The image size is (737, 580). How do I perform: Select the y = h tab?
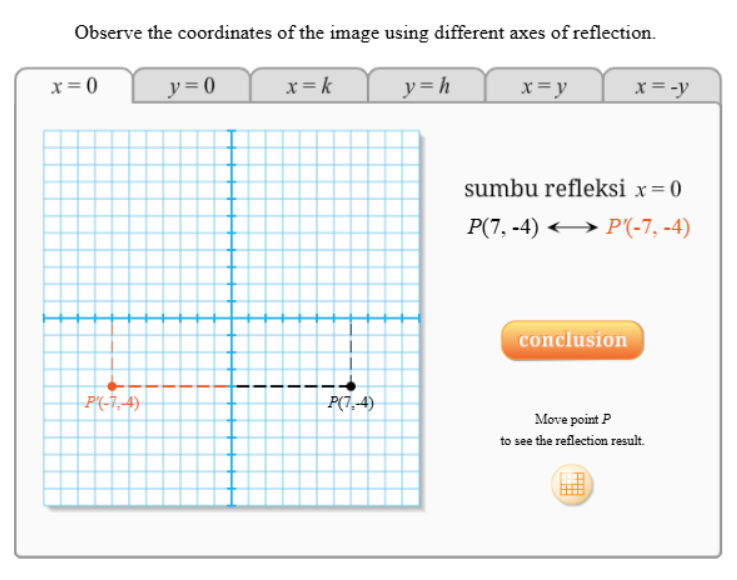tap(427, 87)
